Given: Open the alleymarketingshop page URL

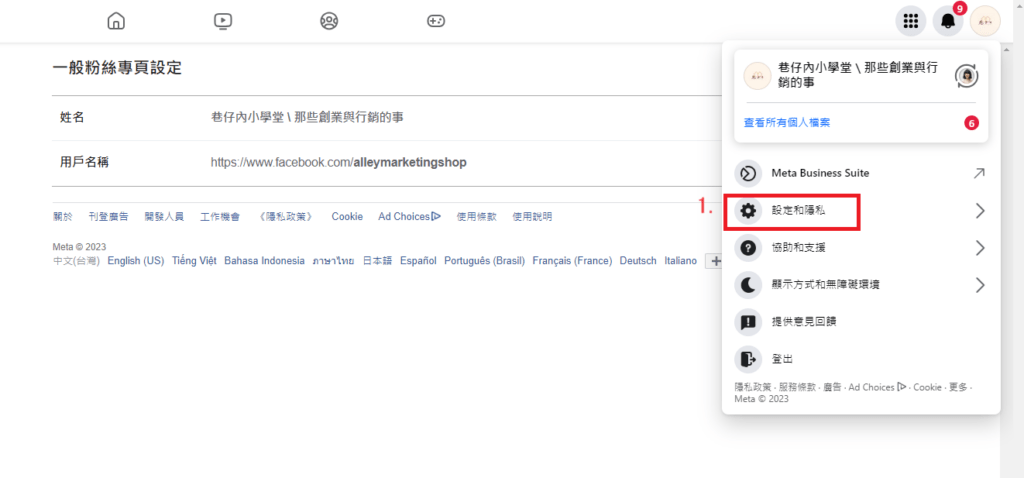Looking at the screenshot, I should point(338,162).
